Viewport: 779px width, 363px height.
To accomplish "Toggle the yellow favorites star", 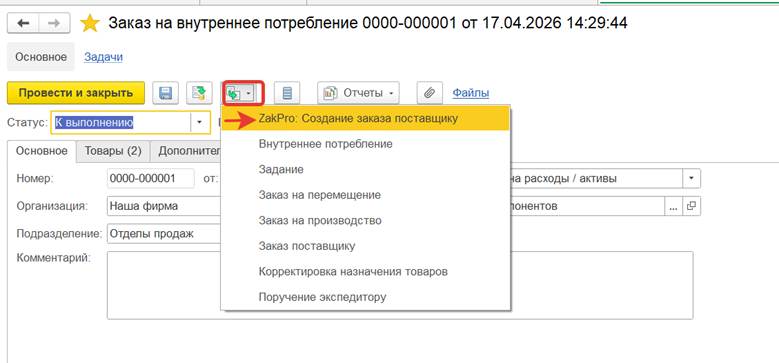I will click(x=90, y=23).
